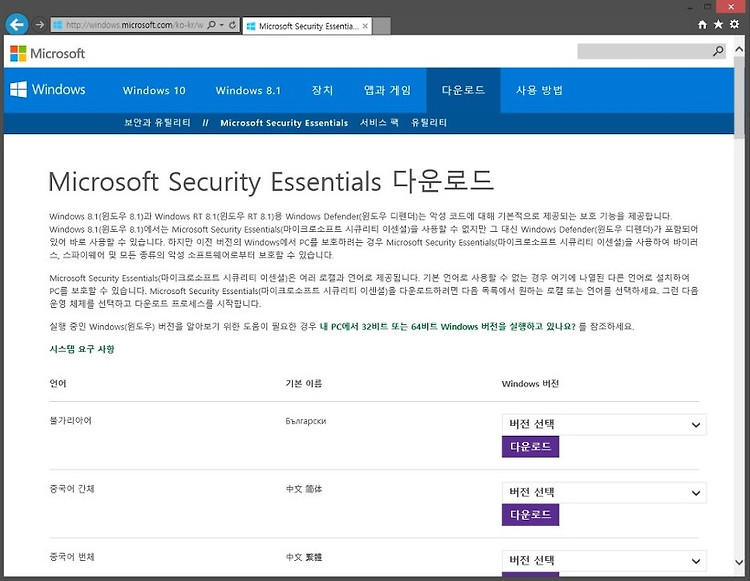750x581 pixels.
Task: Click the Windows logo in blue bar
Action: click(x=47, y=89)
